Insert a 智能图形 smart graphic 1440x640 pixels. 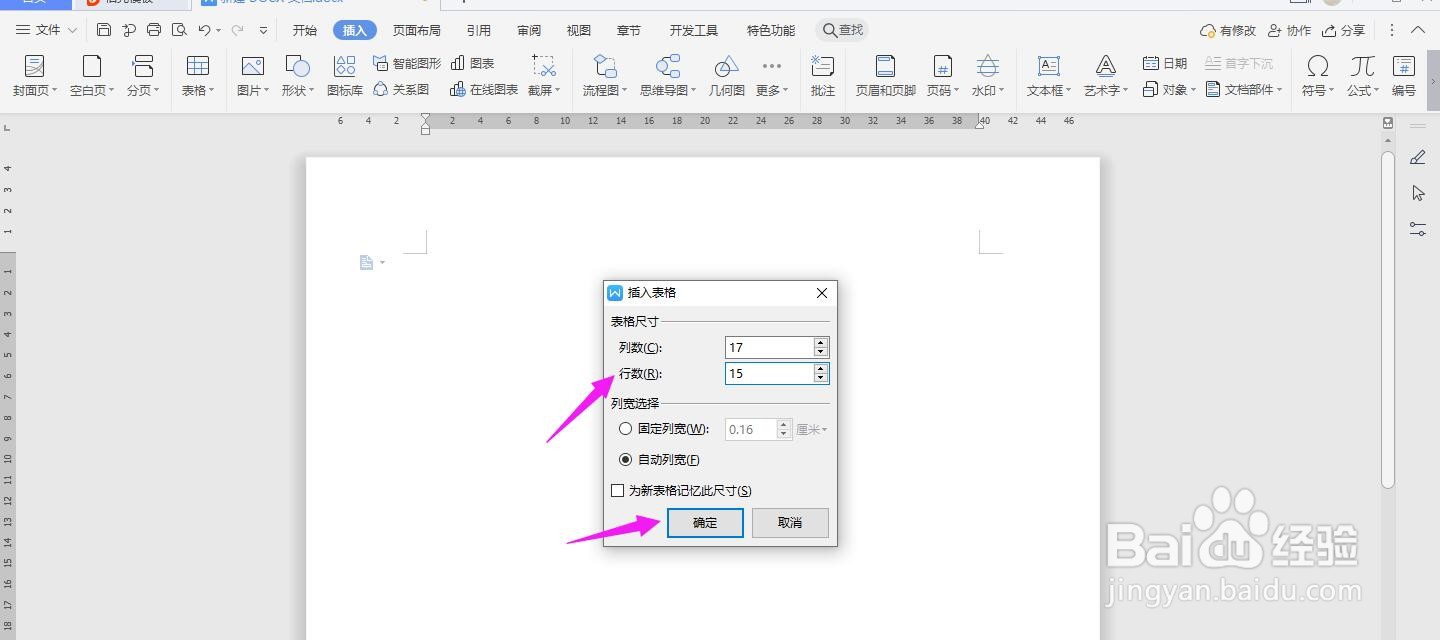click(x=407, y=63)
